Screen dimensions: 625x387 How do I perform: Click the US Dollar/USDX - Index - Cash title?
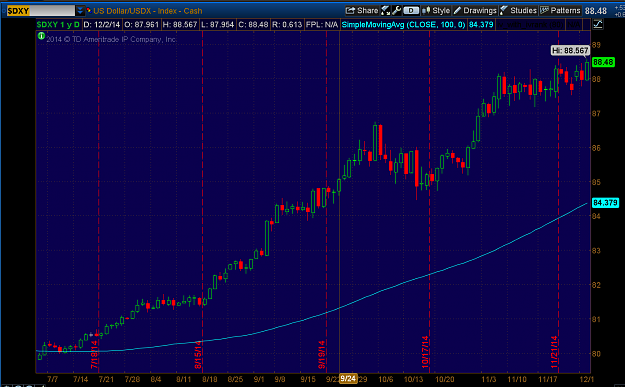pyautogui.click(x=148, y=11)
